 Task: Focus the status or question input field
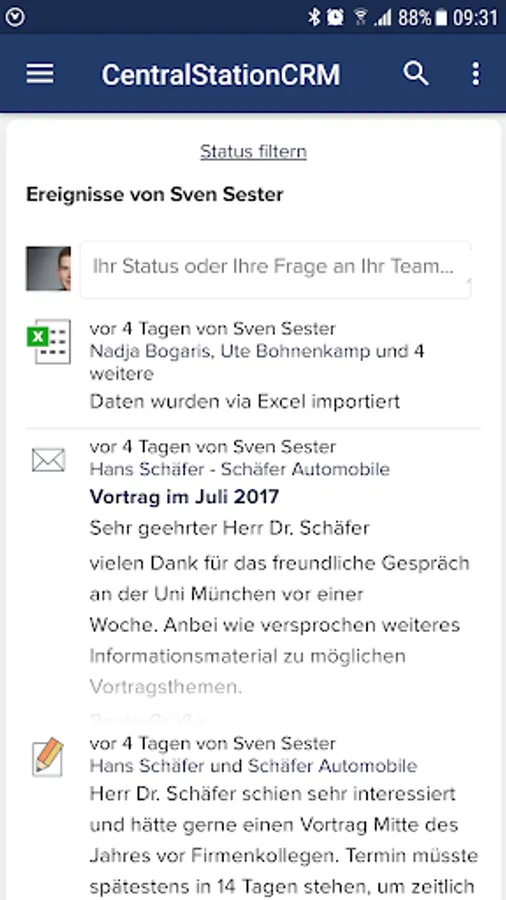[x=275, y=269]
